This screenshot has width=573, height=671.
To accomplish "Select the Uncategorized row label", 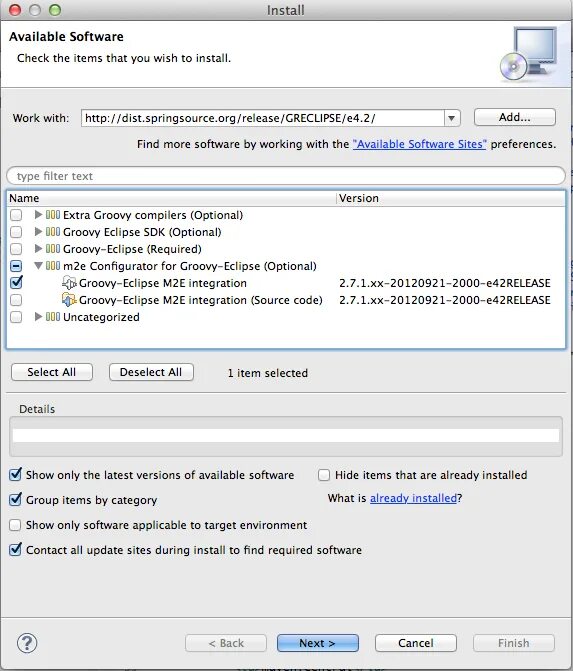I will point(101,317).
